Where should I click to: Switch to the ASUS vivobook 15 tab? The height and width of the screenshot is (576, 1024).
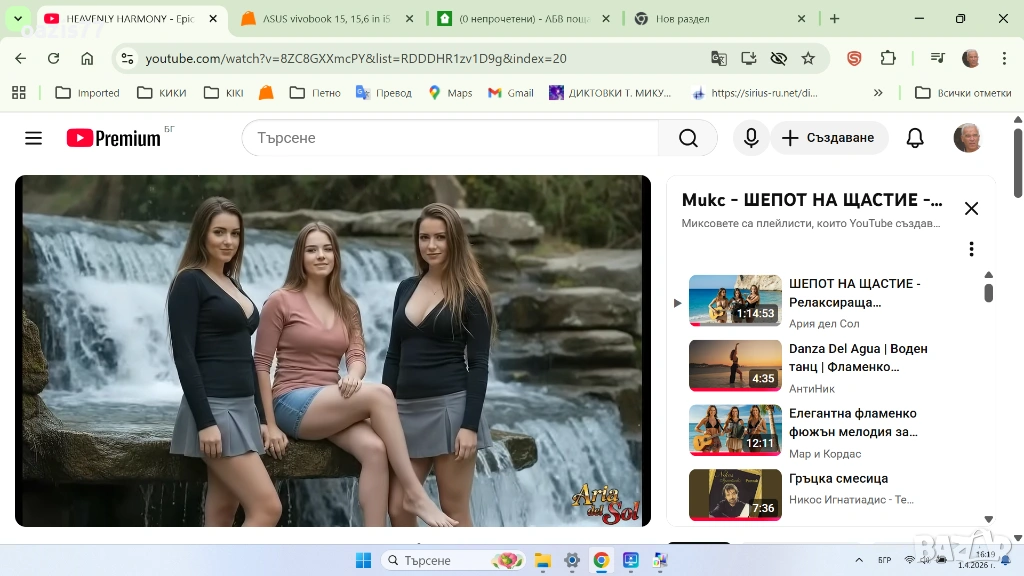pyautogui.click(x=325, y=19)
